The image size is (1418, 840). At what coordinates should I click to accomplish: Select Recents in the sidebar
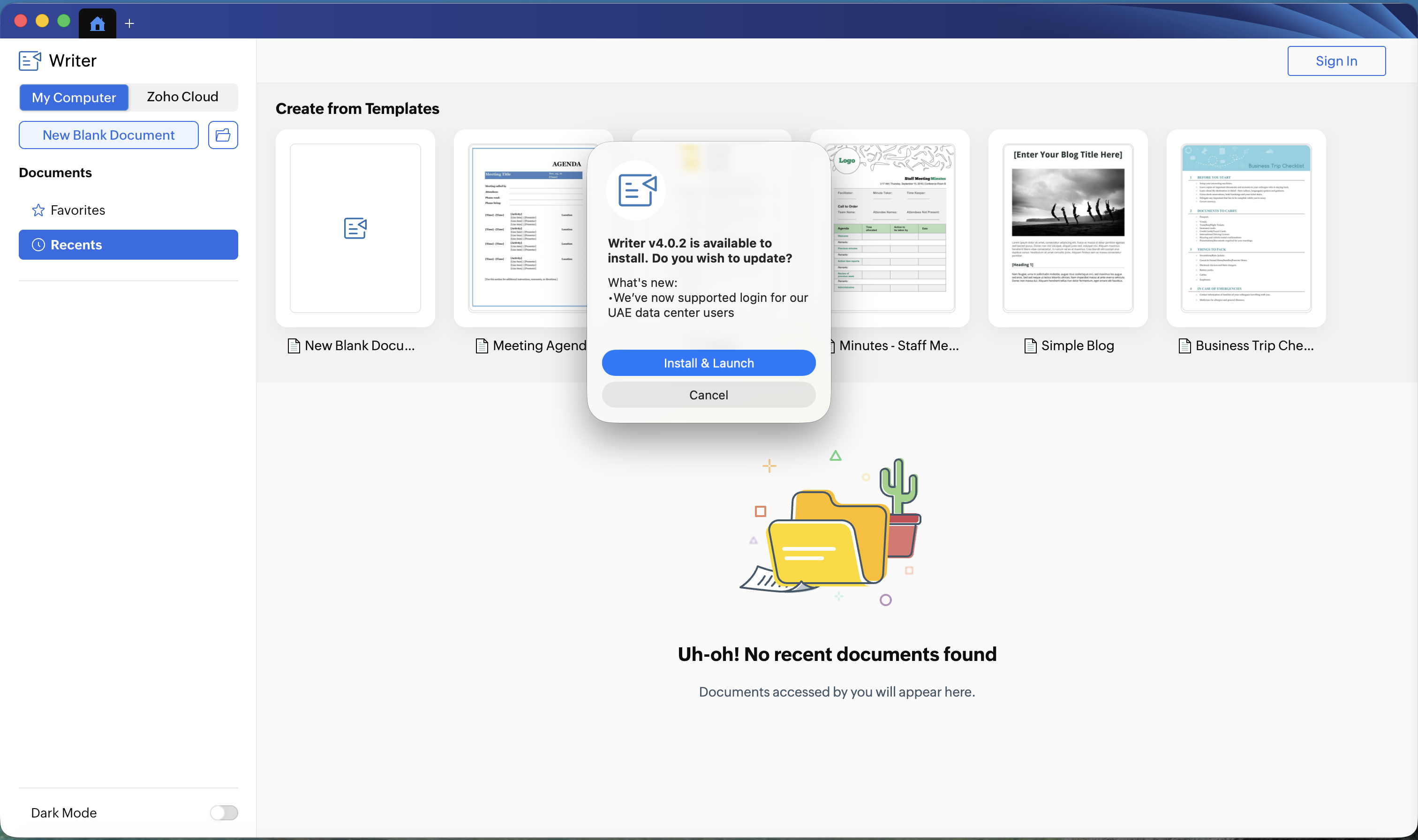click(x=128, y=245)
